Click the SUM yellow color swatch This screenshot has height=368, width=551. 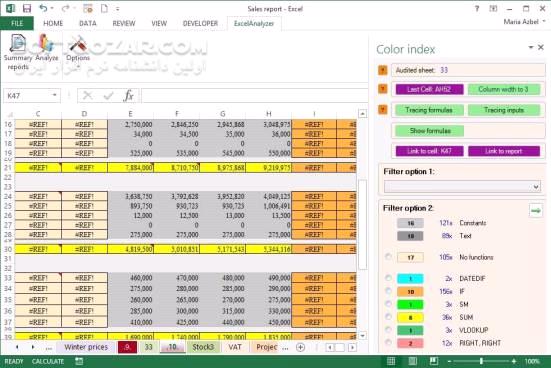(410, 317)
